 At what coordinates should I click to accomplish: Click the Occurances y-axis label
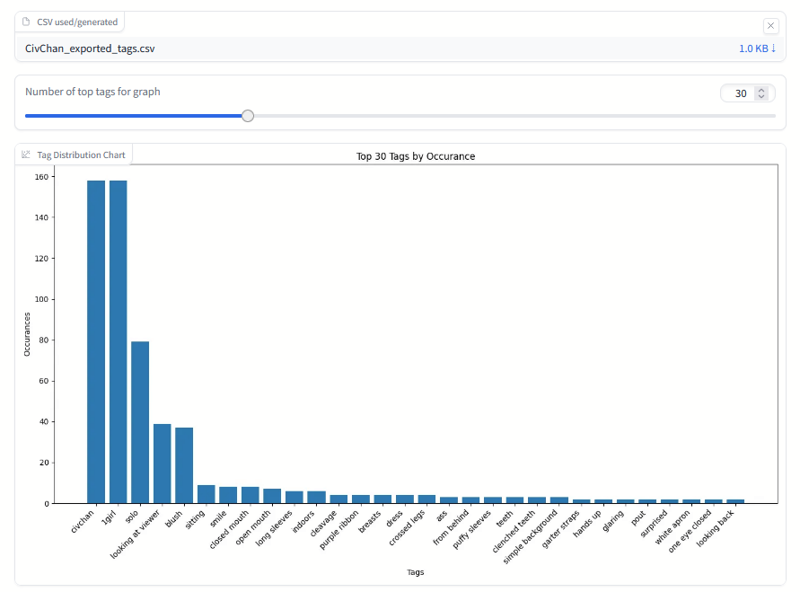[x=28, y=334]
